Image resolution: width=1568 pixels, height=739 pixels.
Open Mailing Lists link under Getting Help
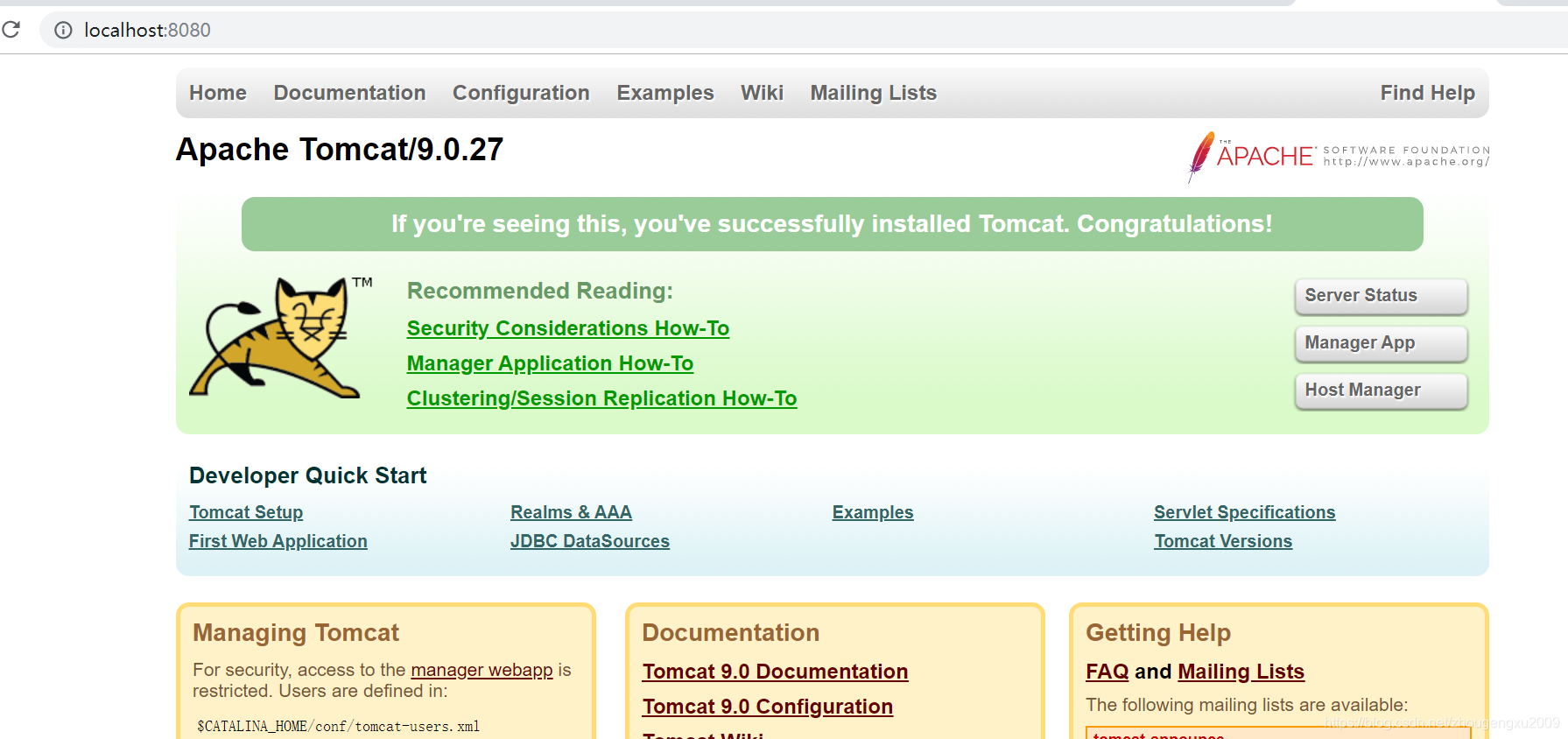click(x=1241, y=672)
